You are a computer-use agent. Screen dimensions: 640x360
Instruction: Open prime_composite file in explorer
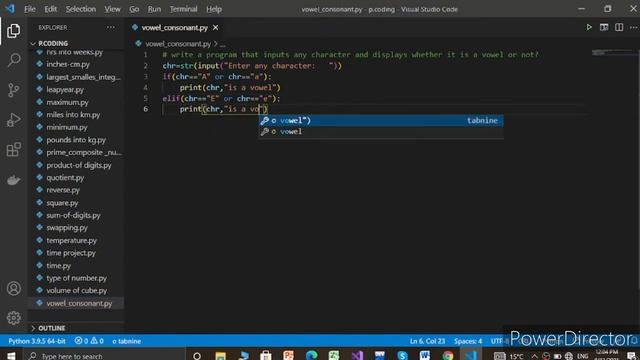click(x=84, y=152)
